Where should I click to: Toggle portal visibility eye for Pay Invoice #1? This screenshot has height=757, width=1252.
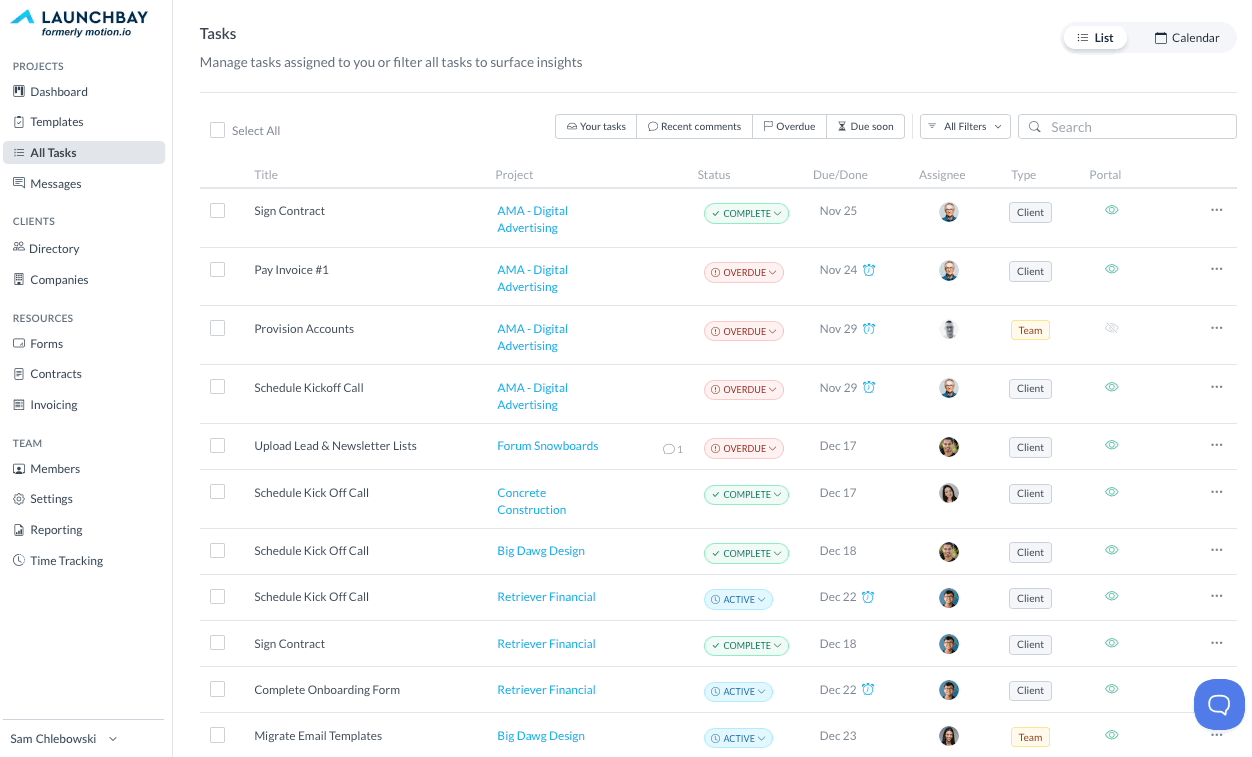1111,269
